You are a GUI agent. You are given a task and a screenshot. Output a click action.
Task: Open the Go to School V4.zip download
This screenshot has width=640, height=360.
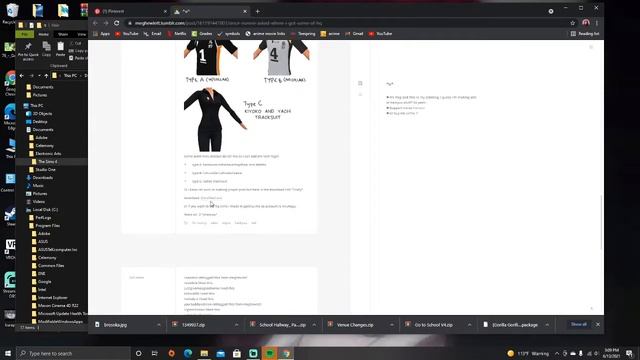pyautogui.click(x=433, y=325)
